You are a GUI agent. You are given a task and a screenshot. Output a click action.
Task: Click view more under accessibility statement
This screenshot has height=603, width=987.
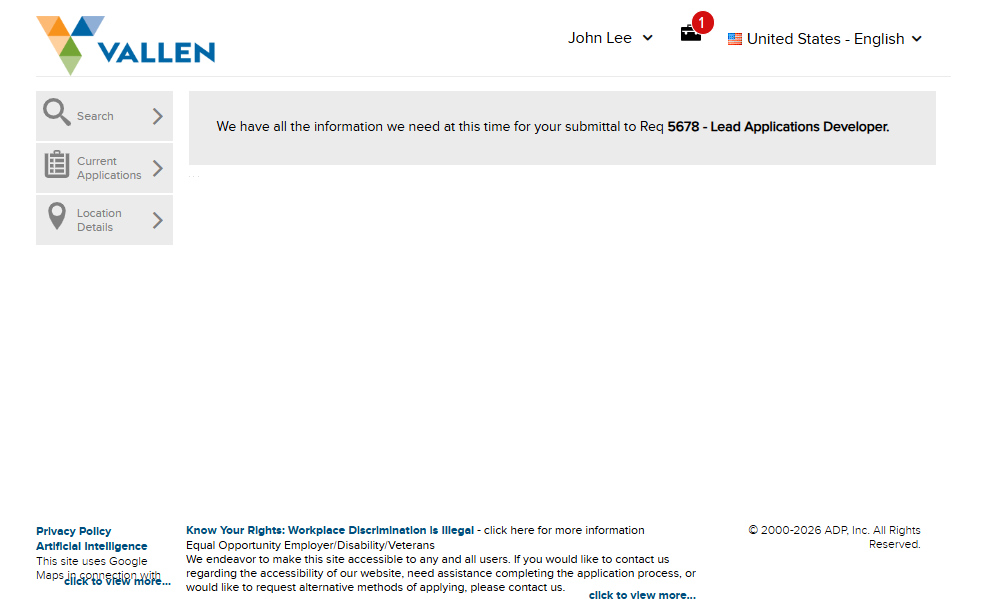[x=642, y=595]
